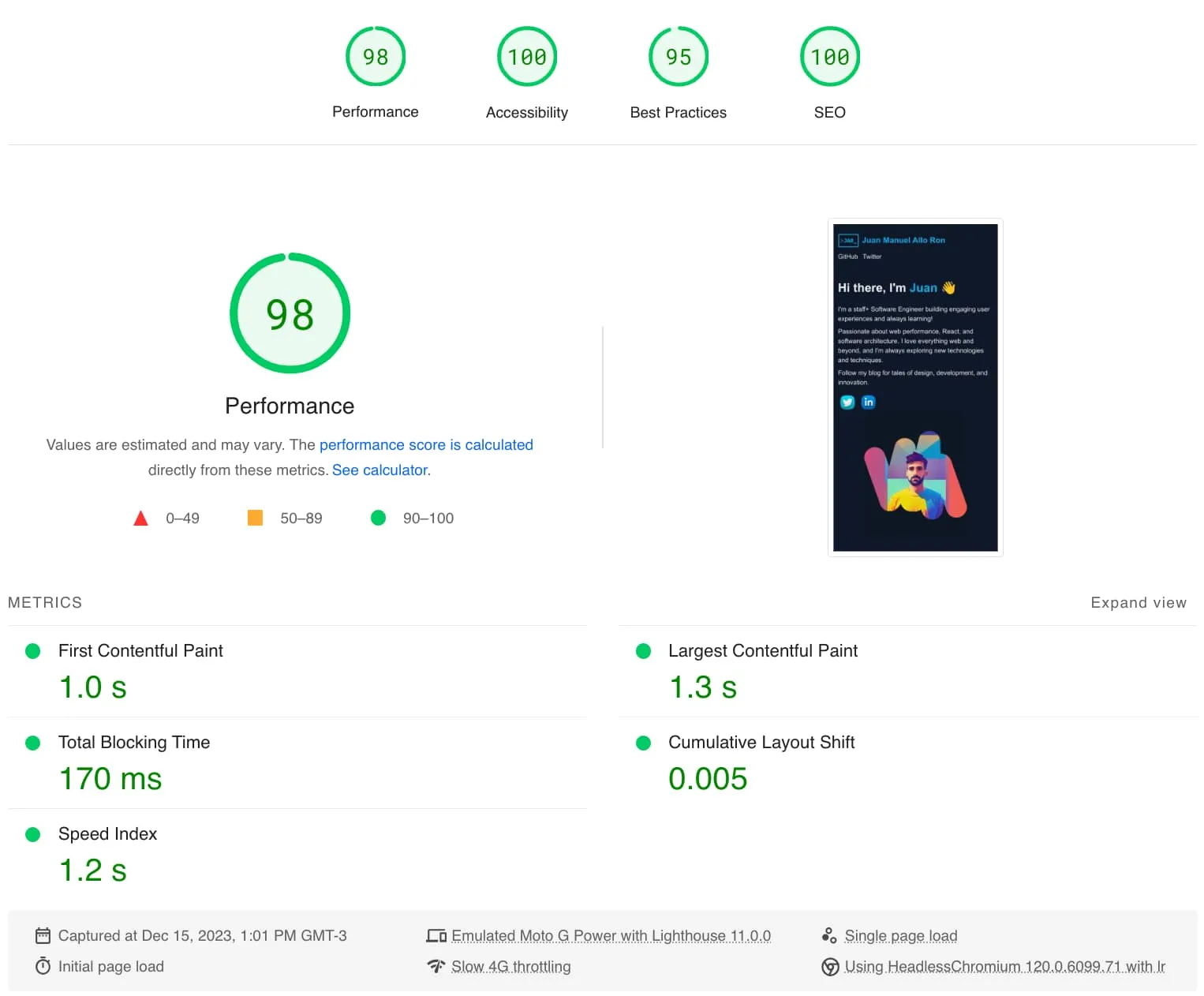
Task: Click the device icon beside Emulated Moto G Power
Action: click(x=436, y=936)
